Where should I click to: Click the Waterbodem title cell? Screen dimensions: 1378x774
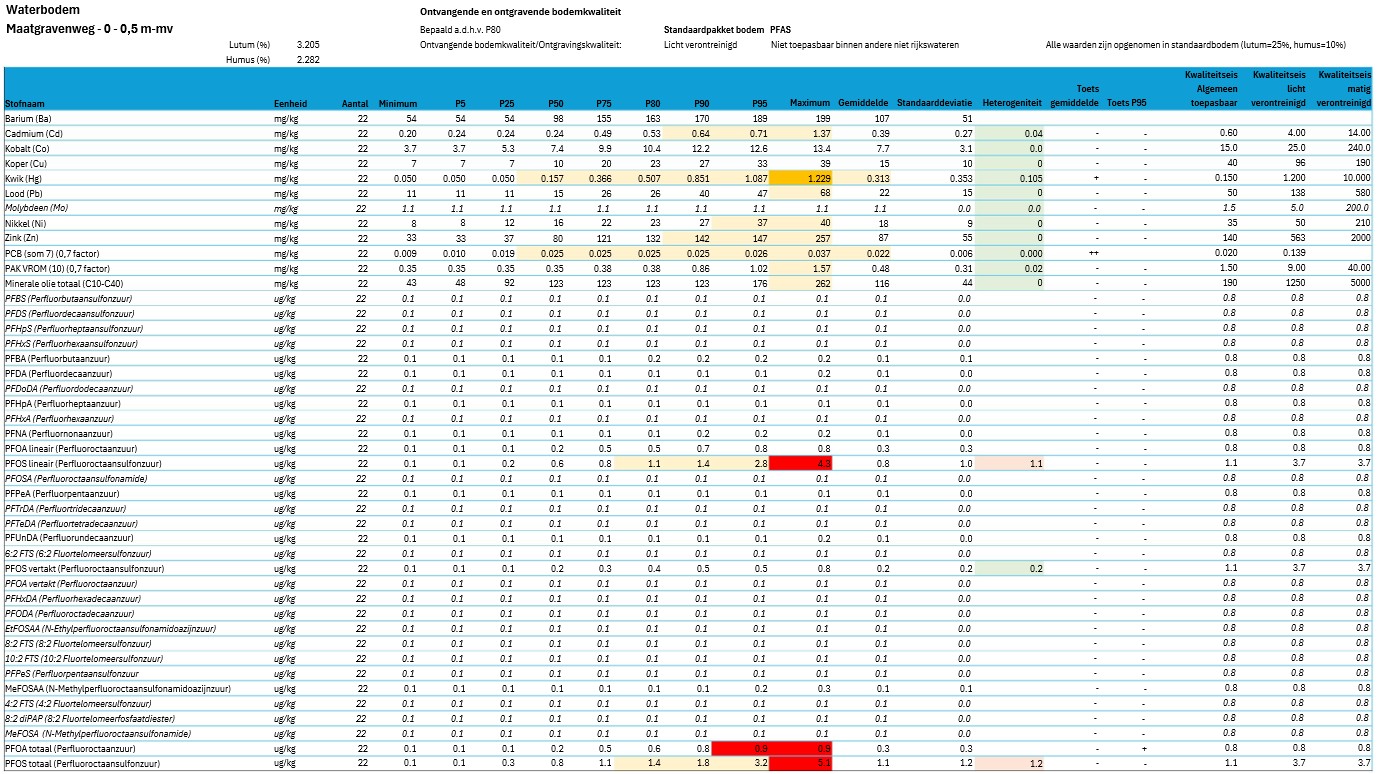coord(38,10)
